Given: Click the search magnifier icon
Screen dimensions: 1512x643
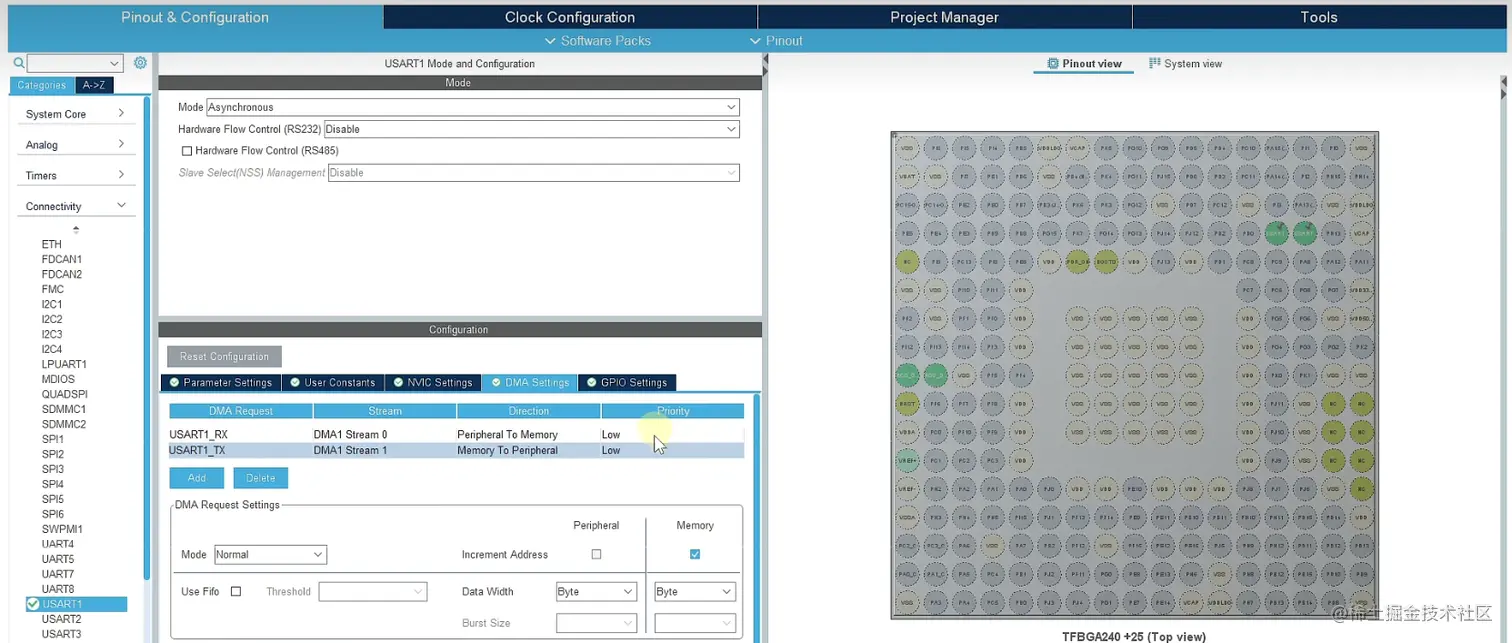Looking at the screenshot, I should pos(19,63).
